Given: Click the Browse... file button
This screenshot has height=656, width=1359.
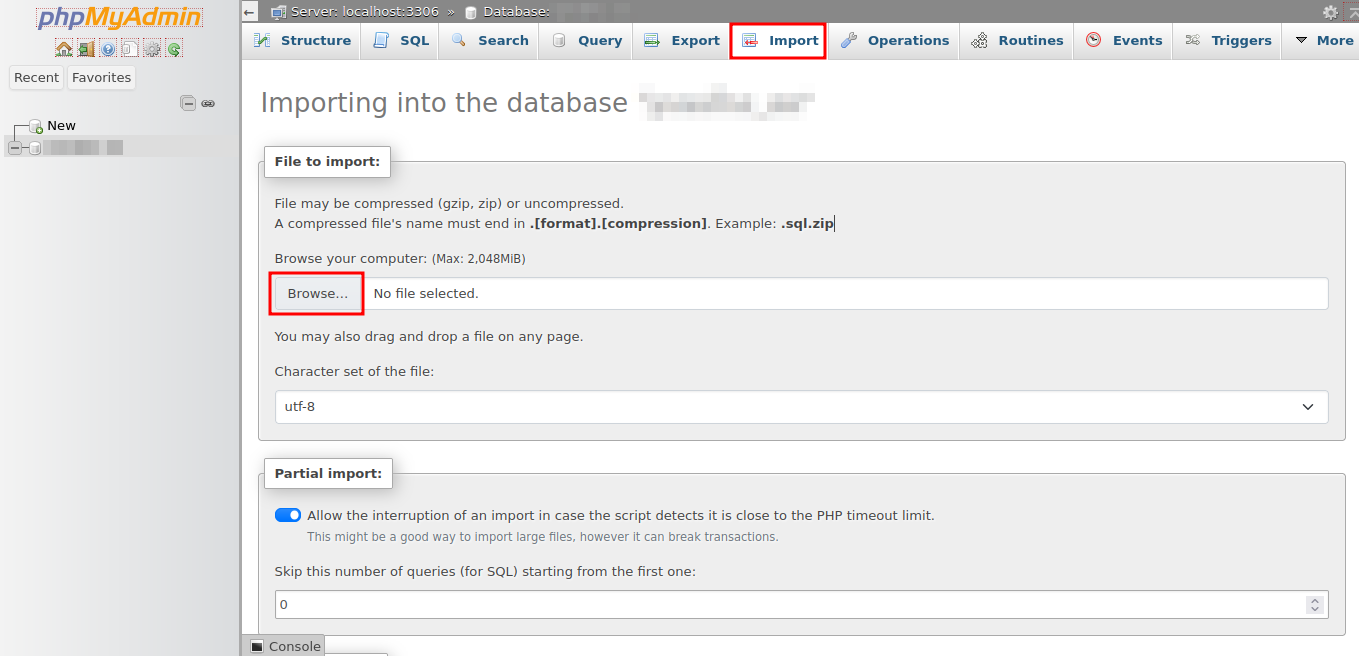Looking at the screenshot, I should pyautogui.click(x=317, y=294).
